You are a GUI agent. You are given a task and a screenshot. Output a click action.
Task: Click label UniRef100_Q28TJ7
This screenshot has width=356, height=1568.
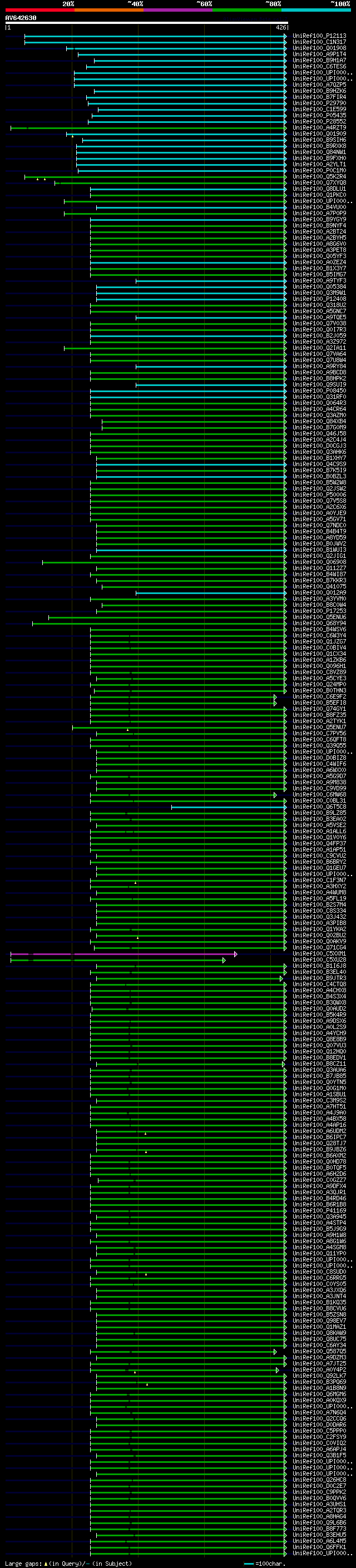click(x=319, y=1144)
